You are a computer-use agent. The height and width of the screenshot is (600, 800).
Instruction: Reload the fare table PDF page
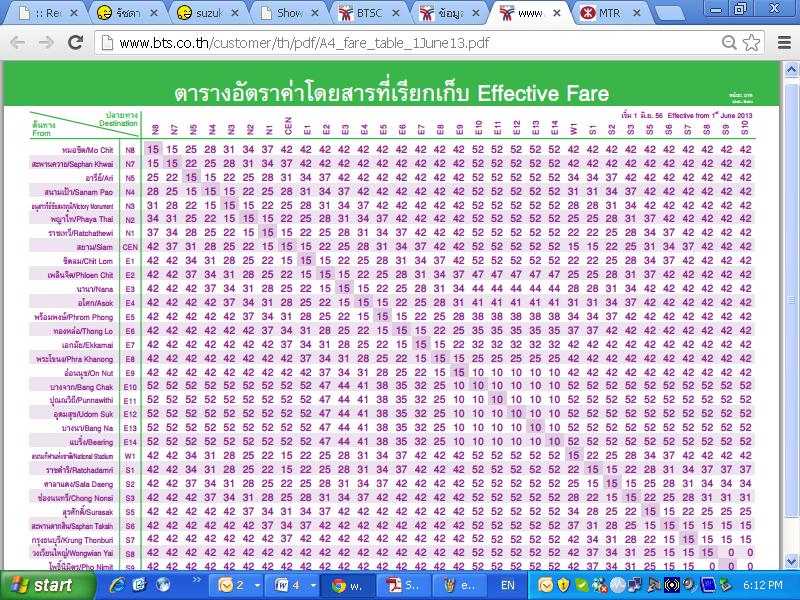(76, 42)
